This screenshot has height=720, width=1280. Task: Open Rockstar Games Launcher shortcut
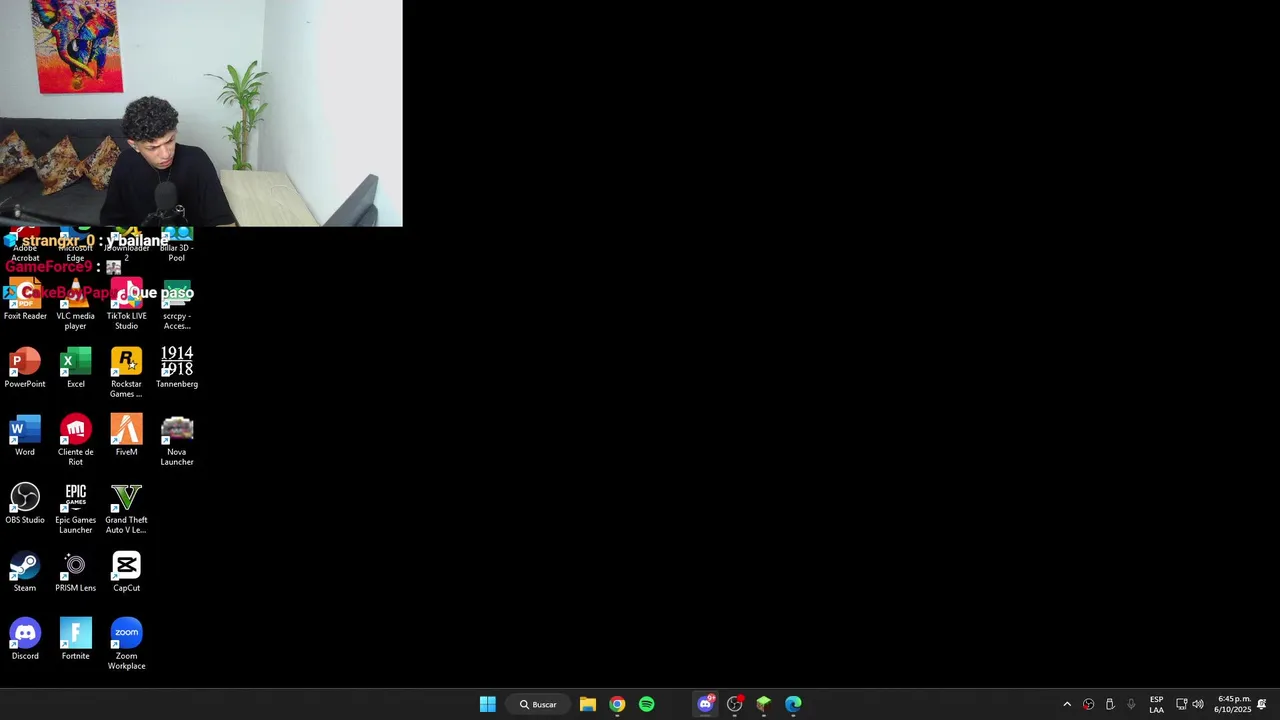(126, 373)
